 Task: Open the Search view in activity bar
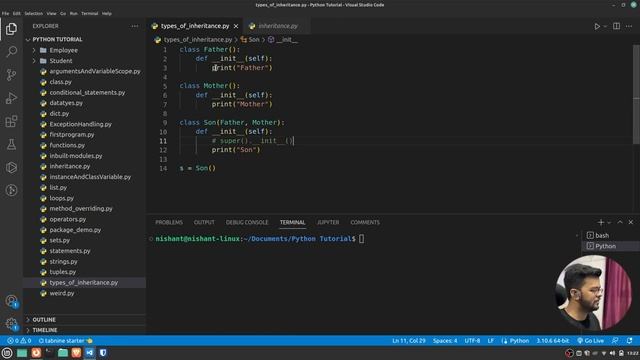coord(11,52)
